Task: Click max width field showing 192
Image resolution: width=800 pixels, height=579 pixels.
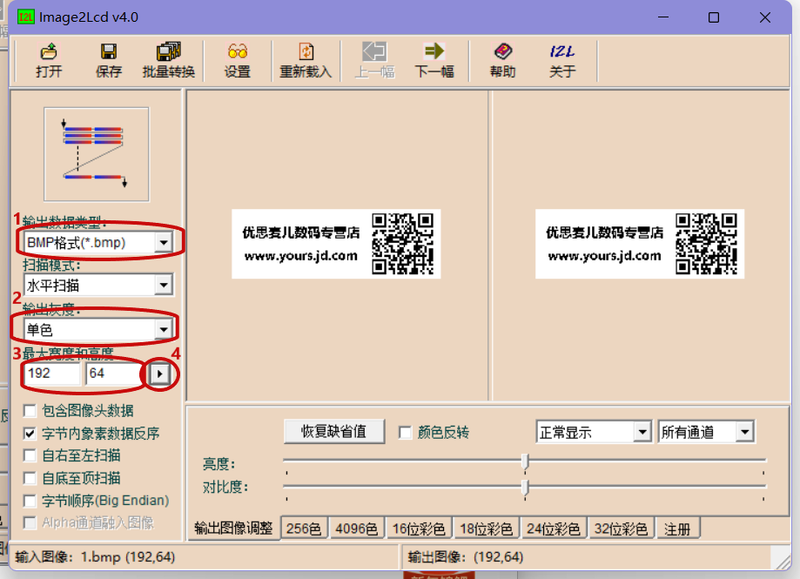Action: pos(52,373)
